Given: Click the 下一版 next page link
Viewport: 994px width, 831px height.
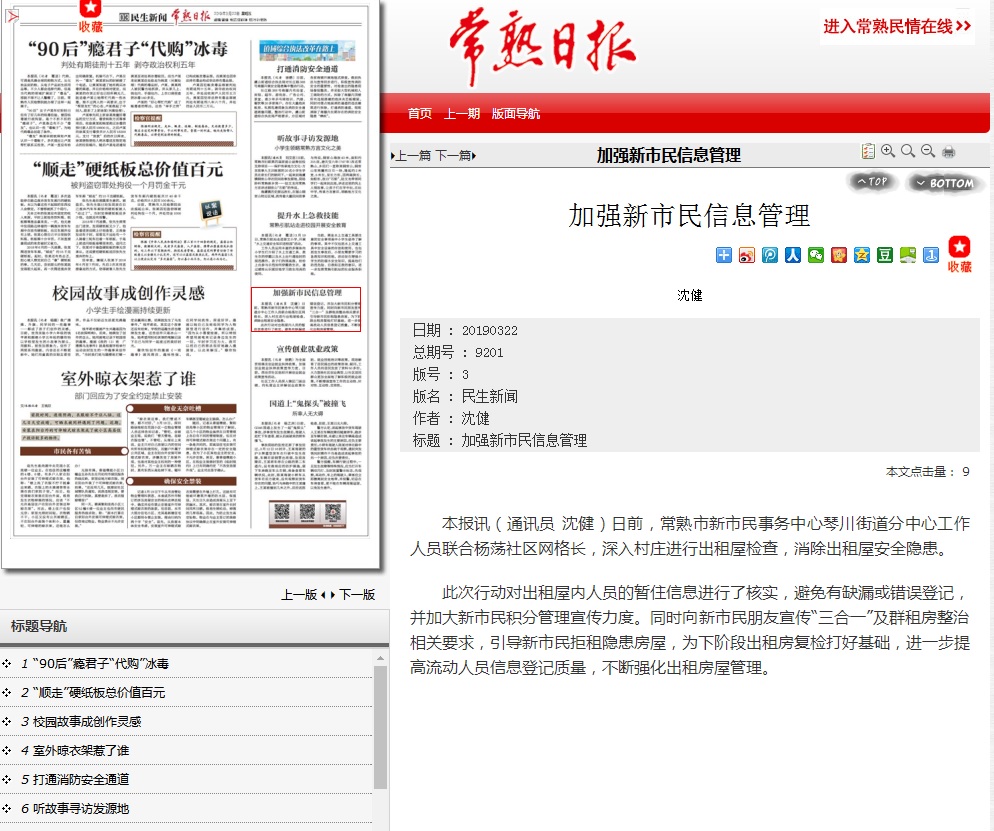Looking at the screenshot, I should tap(357, 595).
